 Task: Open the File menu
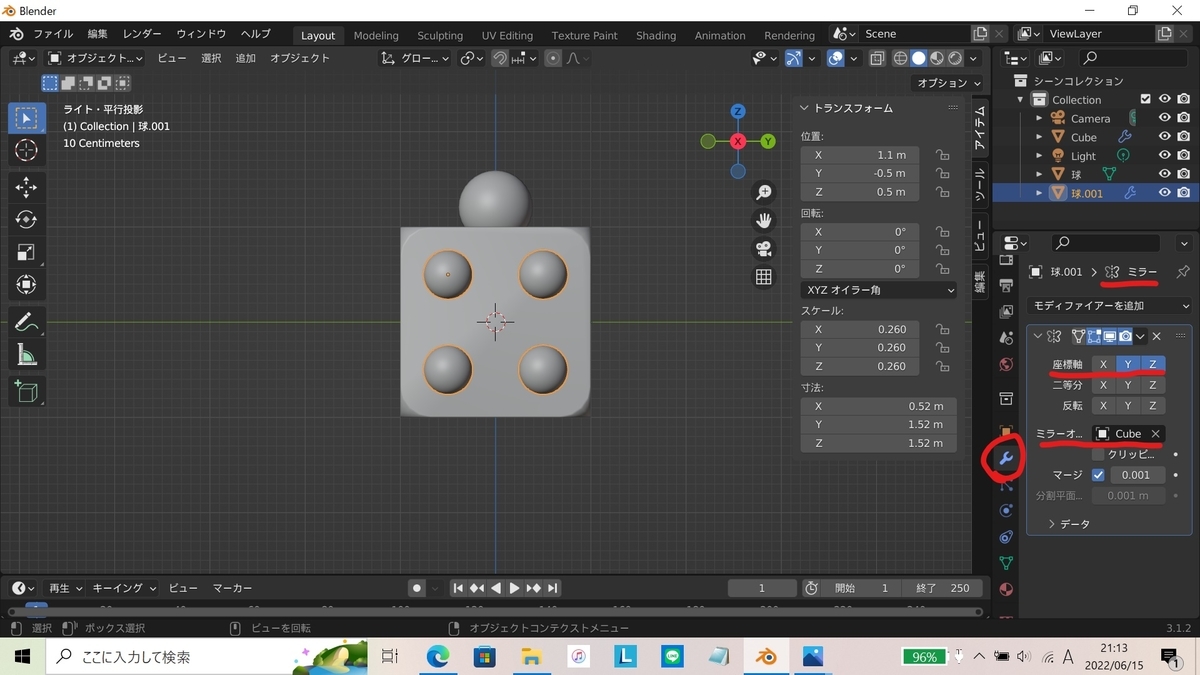click(x=53, y=34)
